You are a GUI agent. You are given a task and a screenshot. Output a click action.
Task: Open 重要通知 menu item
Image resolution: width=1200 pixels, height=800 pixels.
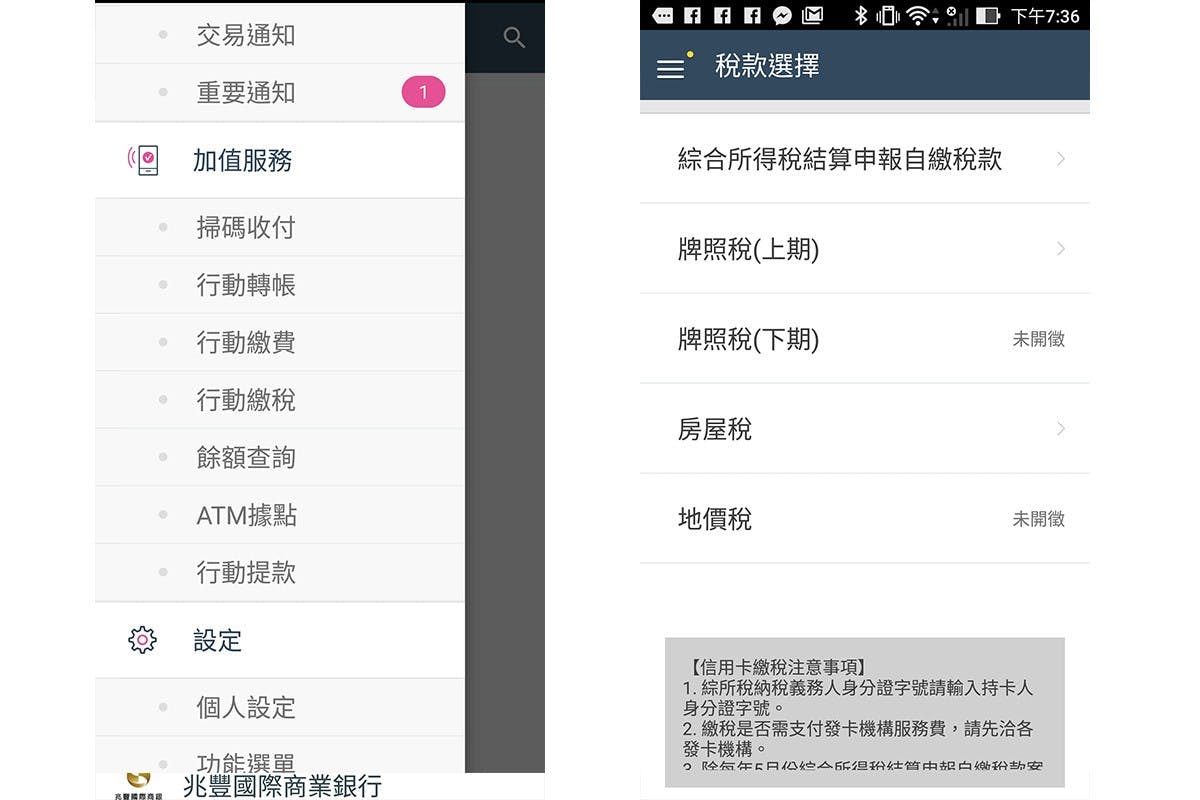[280, 93]
